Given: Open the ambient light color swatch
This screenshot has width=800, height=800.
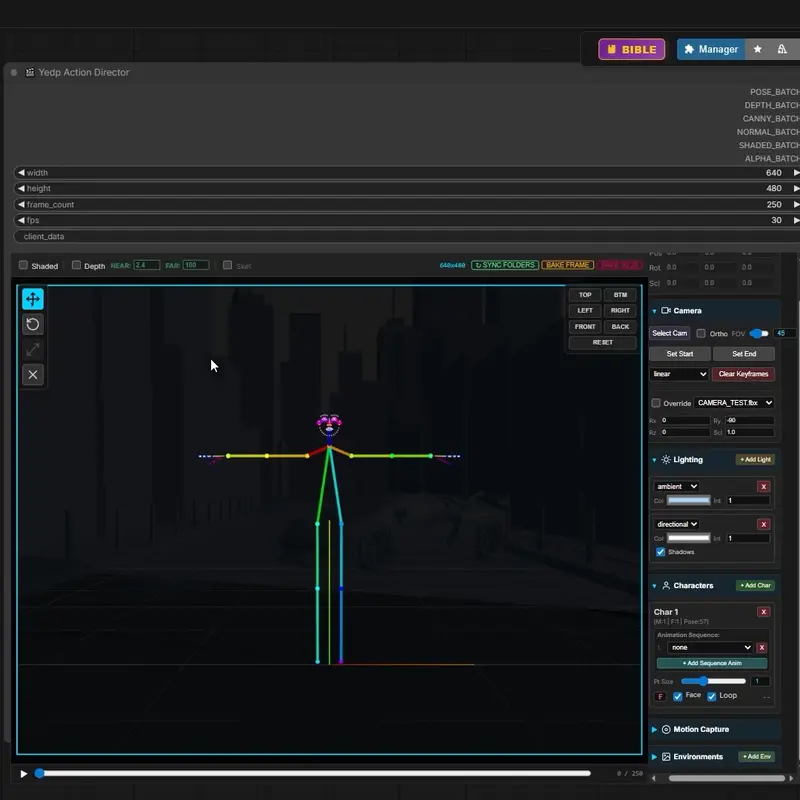Looking at the screenshot, I should click(x=689, y=501).
